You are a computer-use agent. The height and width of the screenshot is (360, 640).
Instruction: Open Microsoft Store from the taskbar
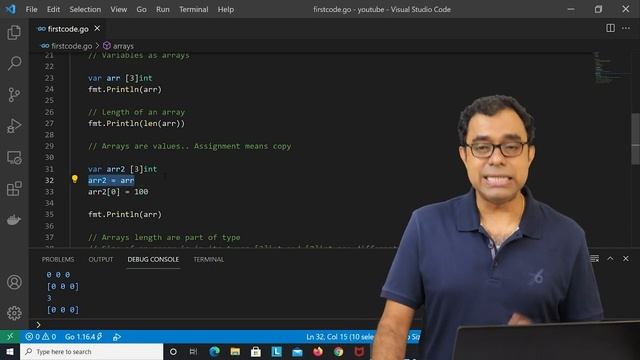pos(256,352)
